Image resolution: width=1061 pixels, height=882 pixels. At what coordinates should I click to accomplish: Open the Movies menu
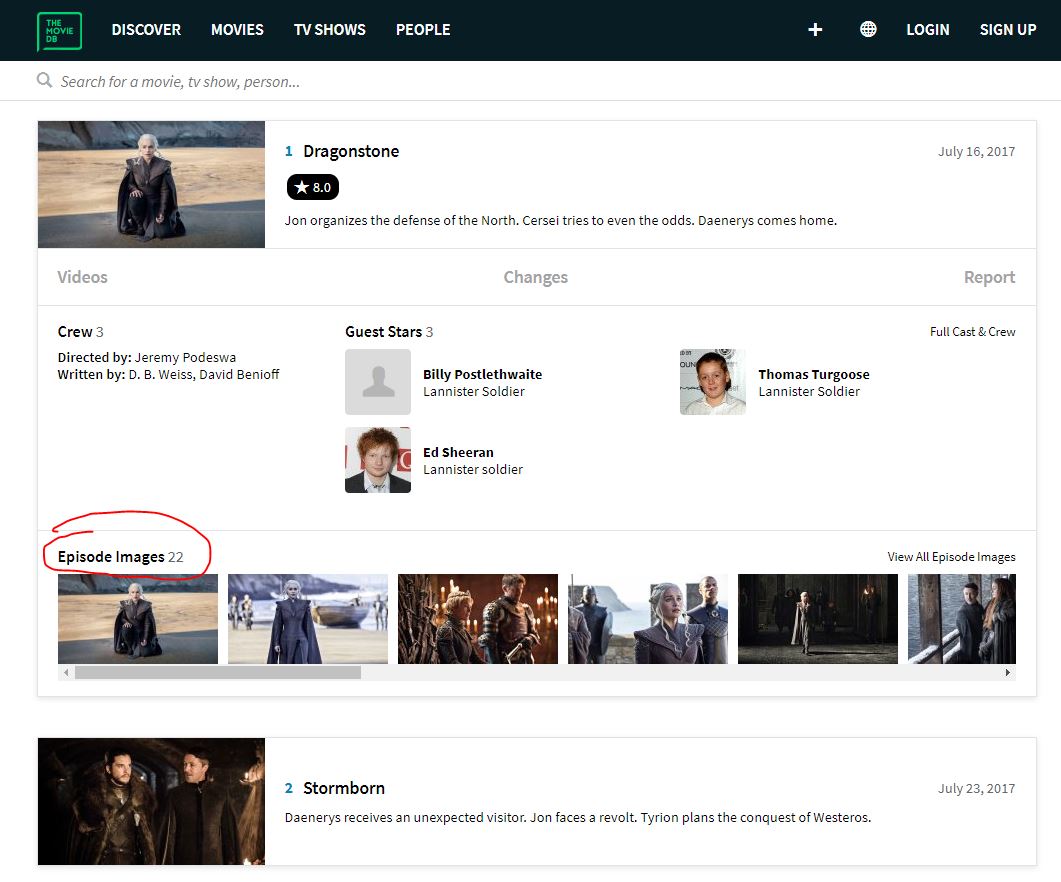[x=238, y=30]
